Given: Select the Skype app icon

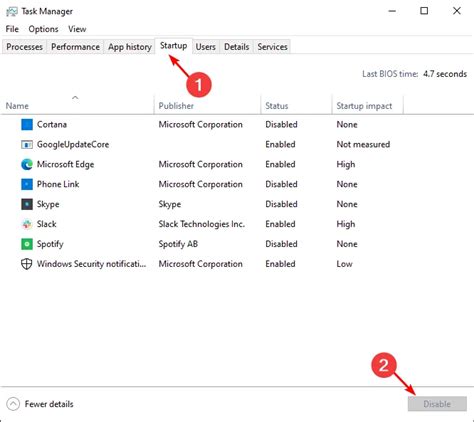Looking at the screenshot, I should (27, 204).
